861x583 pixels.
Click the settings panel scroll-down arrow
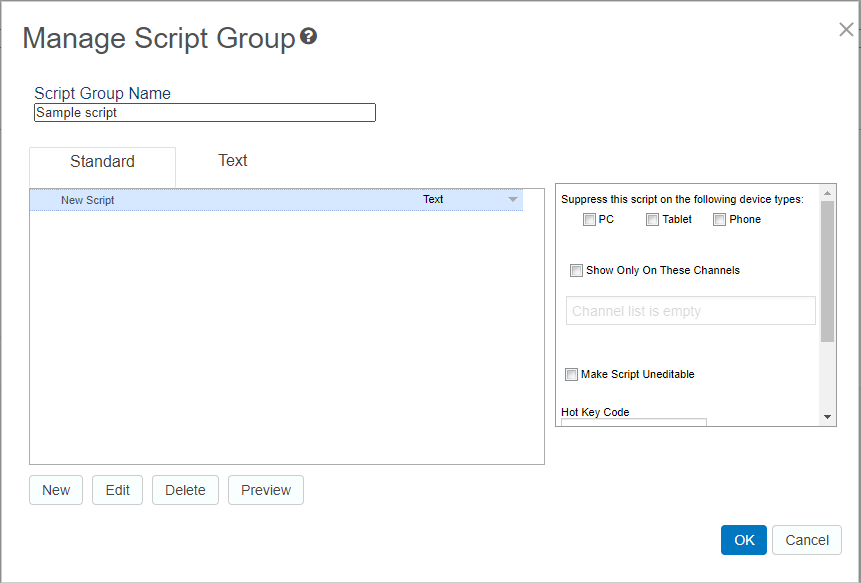point(827,416)
